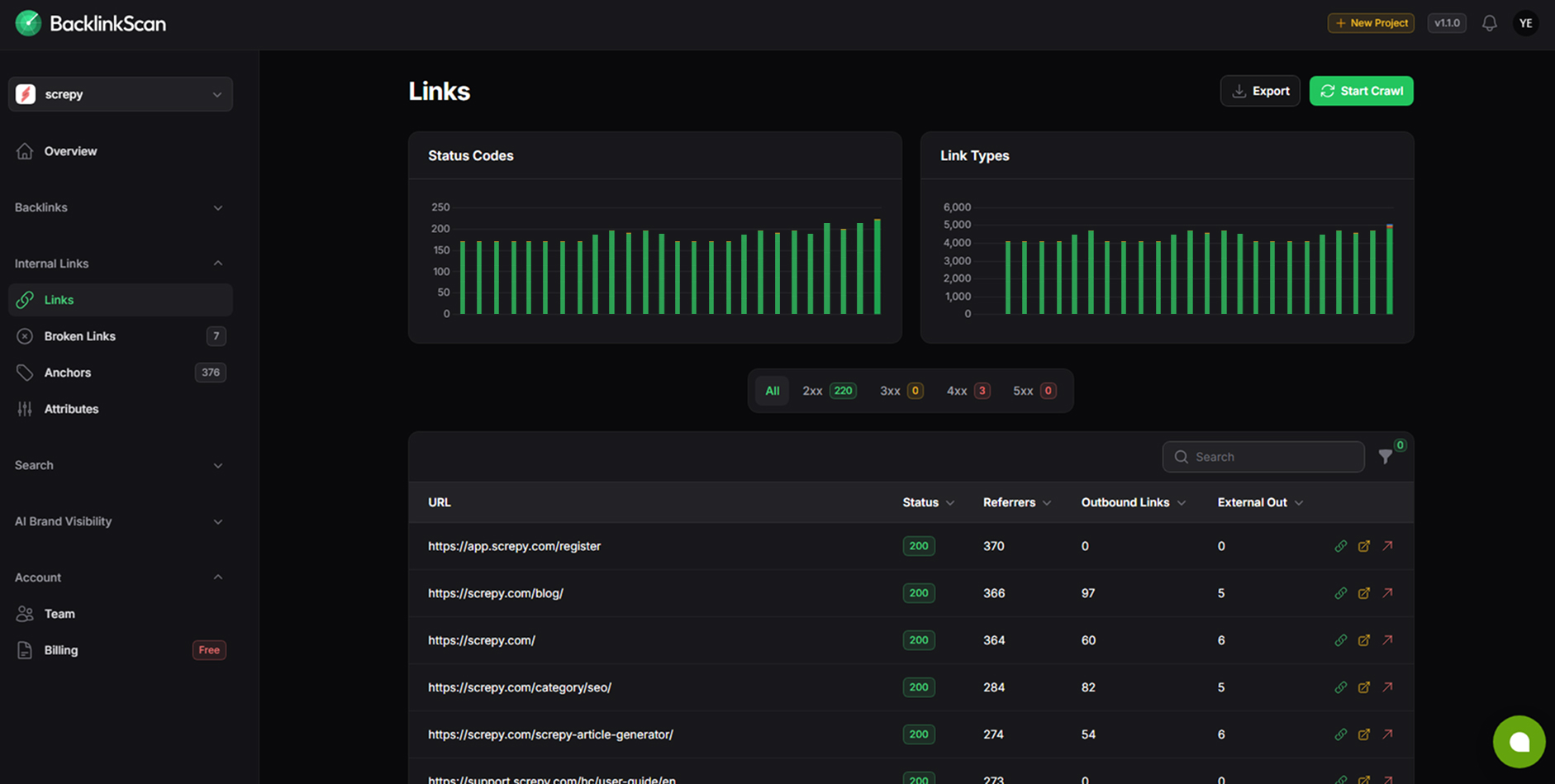Click link icon for app.screpy.com/register row
The height and width of the screenshot is (784, 1555).
(1340, 546)
